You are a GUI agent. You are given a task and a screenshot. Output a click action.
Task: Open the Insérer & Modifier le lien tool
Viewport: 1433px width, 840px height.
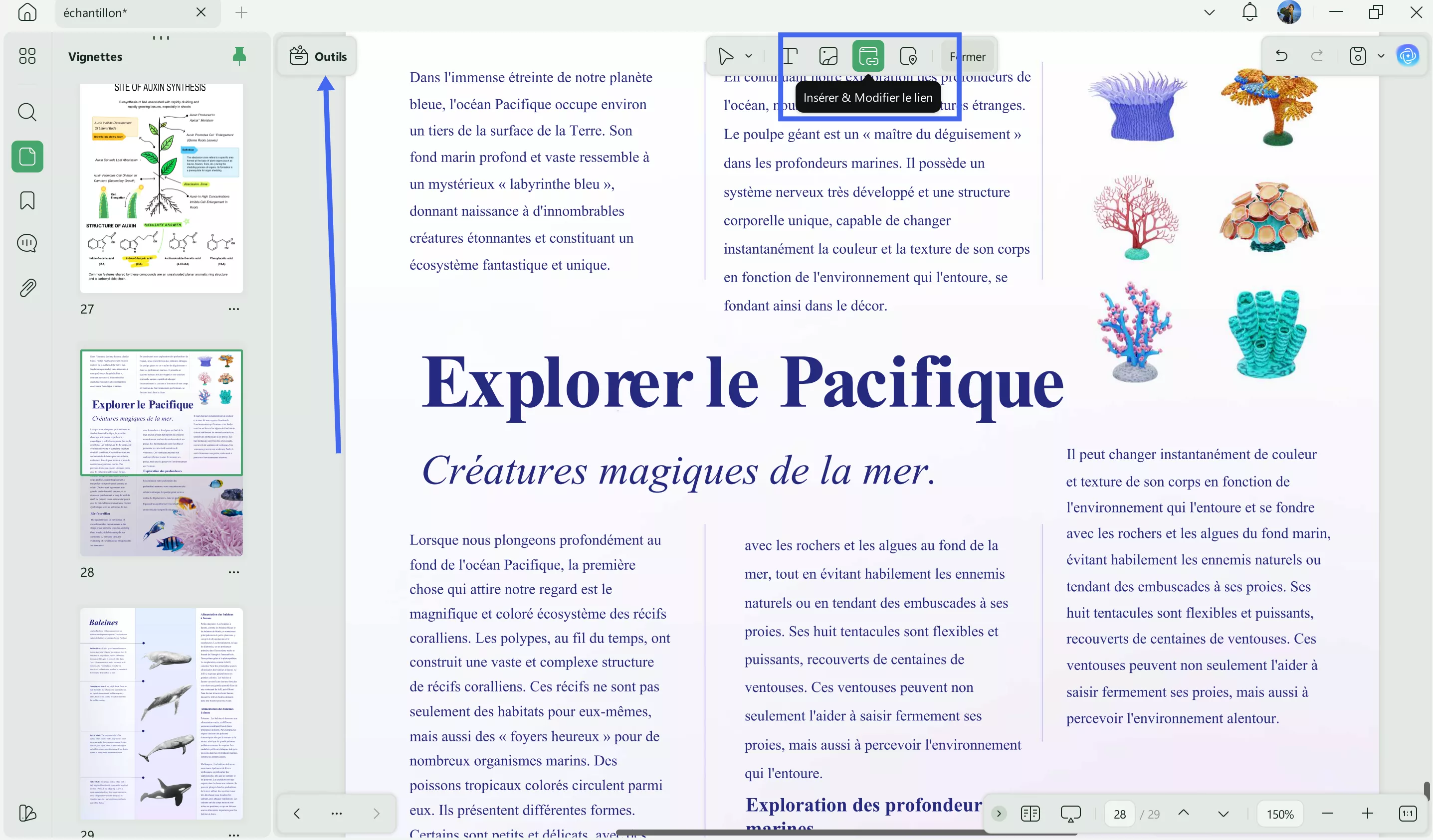pos(868,56)
